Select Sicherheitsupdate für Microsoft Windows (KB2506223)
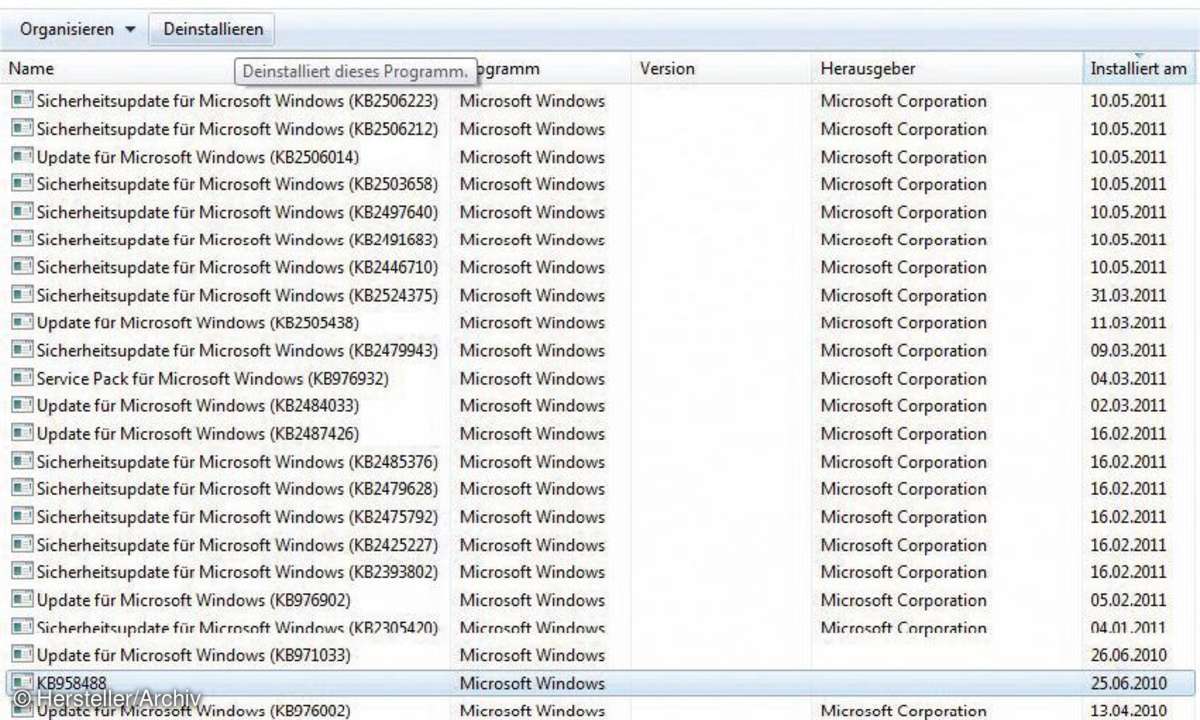1200x720 pixels. pyautogui.click(x=238, y=101)
